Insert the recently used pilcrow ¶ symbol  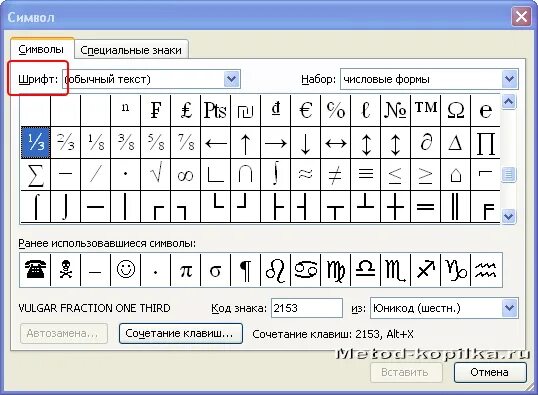point(246,270)
